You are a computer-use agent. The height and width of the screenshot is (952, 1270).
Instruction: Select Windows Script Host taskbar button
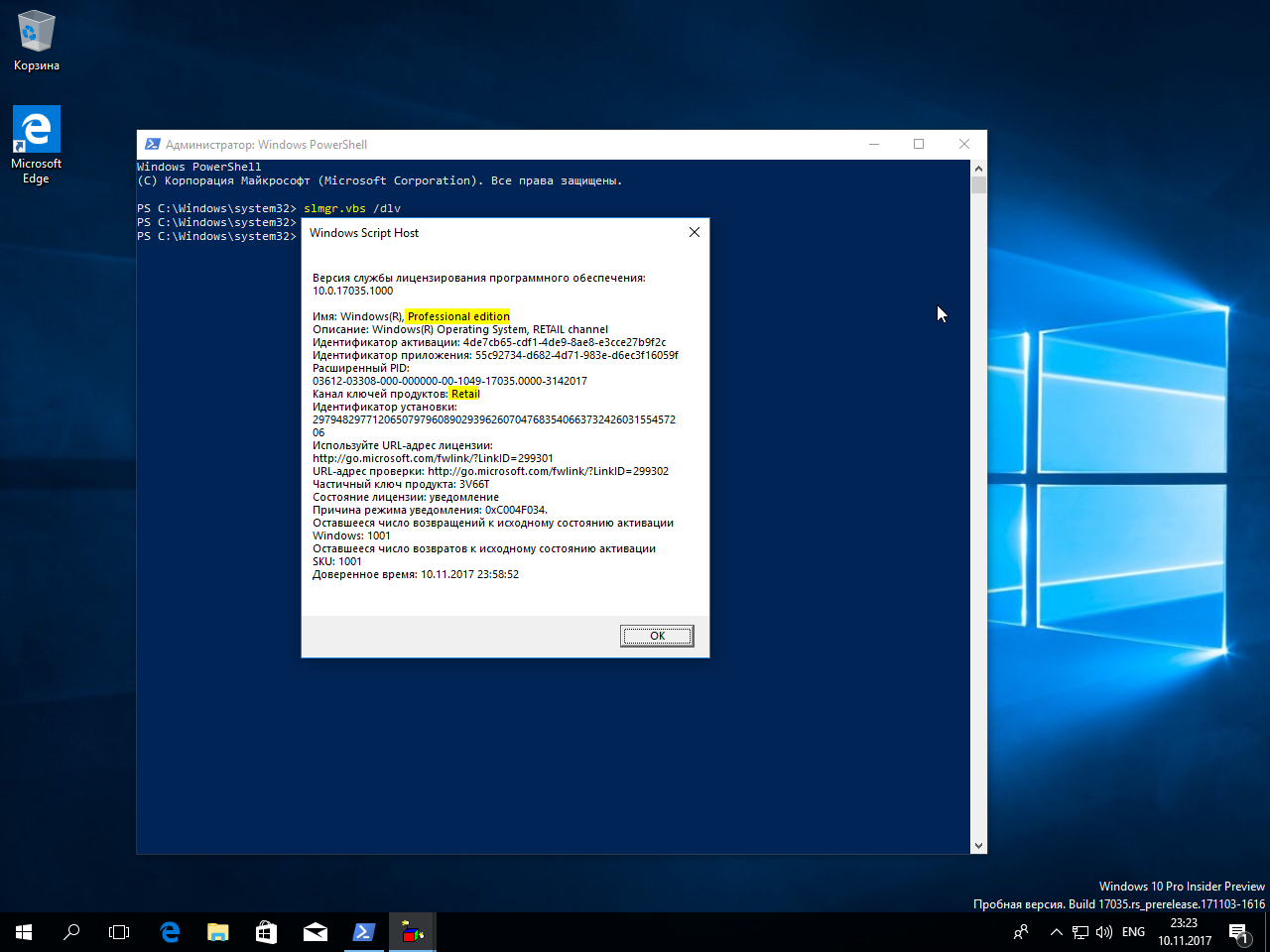413,932
